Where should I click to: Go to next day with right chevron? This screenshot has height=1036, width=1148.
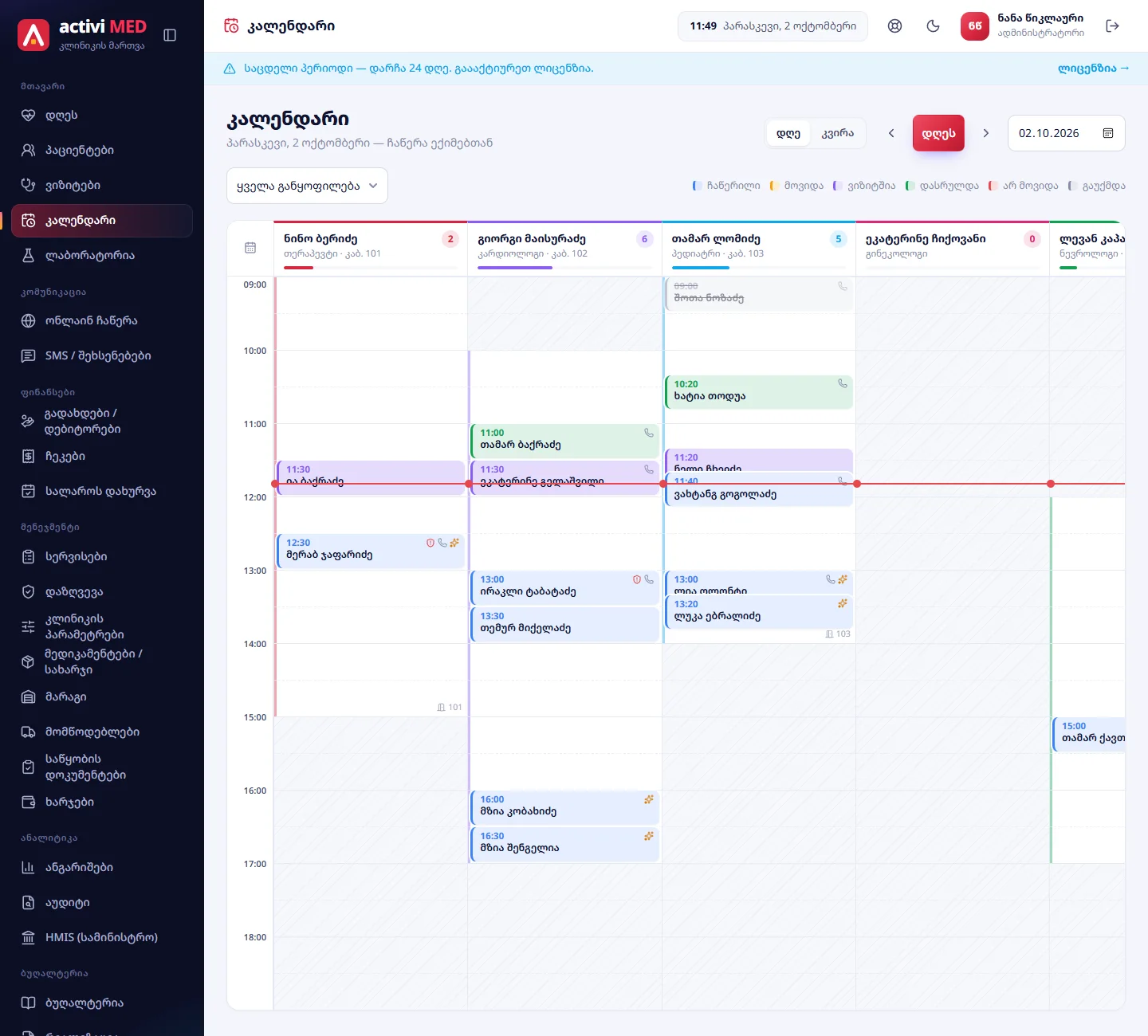[x=985, y=133]
